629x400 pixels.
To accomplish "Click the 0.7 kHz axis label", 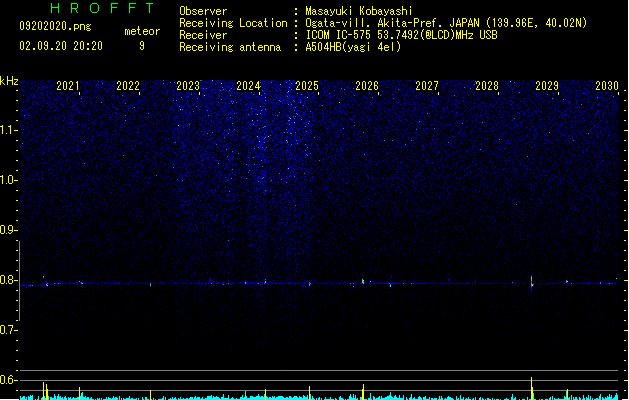I will click(8, 330).
